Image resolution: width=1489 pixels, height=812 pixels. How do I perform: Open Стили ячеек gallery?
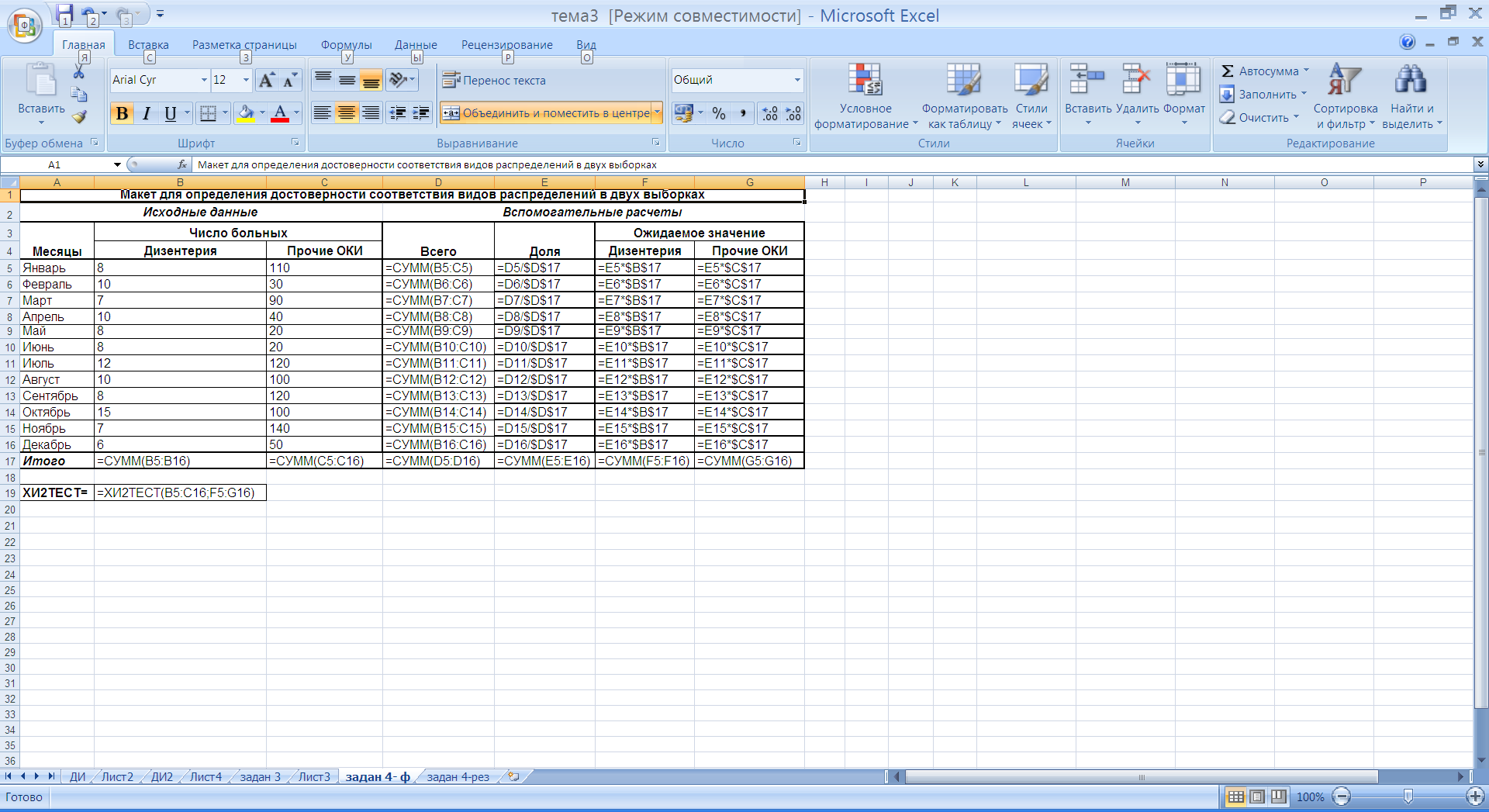1031,96
